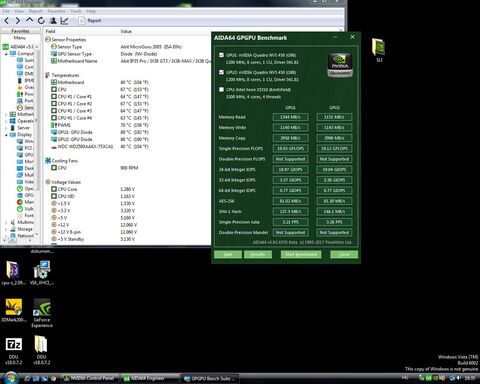Screen dimensions: 480x384
Task: Click the Up arrow toolbar icon
Action: click(x=29, y=20)
